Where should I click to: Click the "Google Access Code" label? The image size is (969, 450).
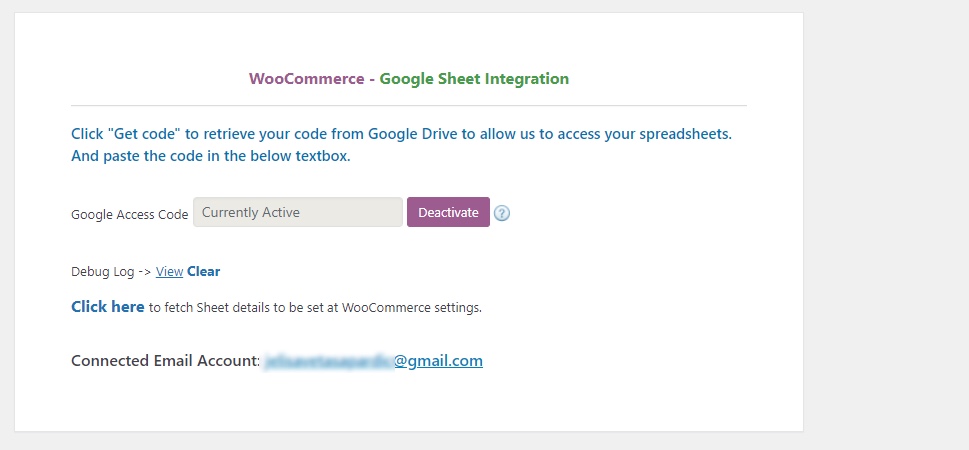(x=130, y=214)
